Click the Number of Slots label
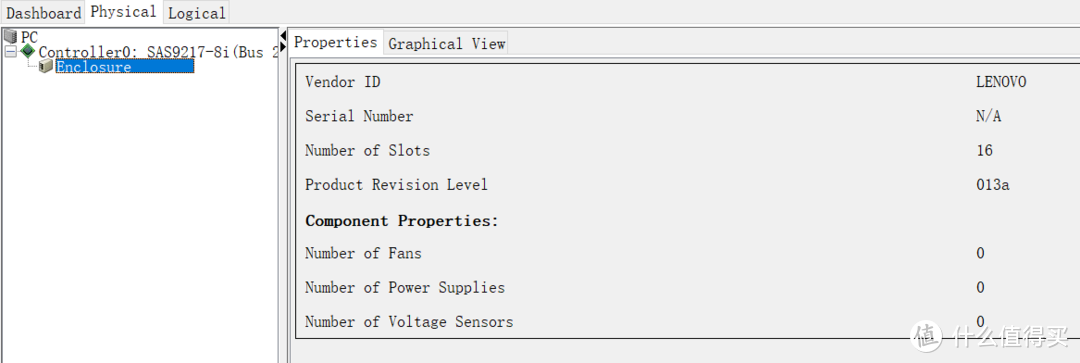This screenshot has height=363, width=1080. [x=367, y=150]
